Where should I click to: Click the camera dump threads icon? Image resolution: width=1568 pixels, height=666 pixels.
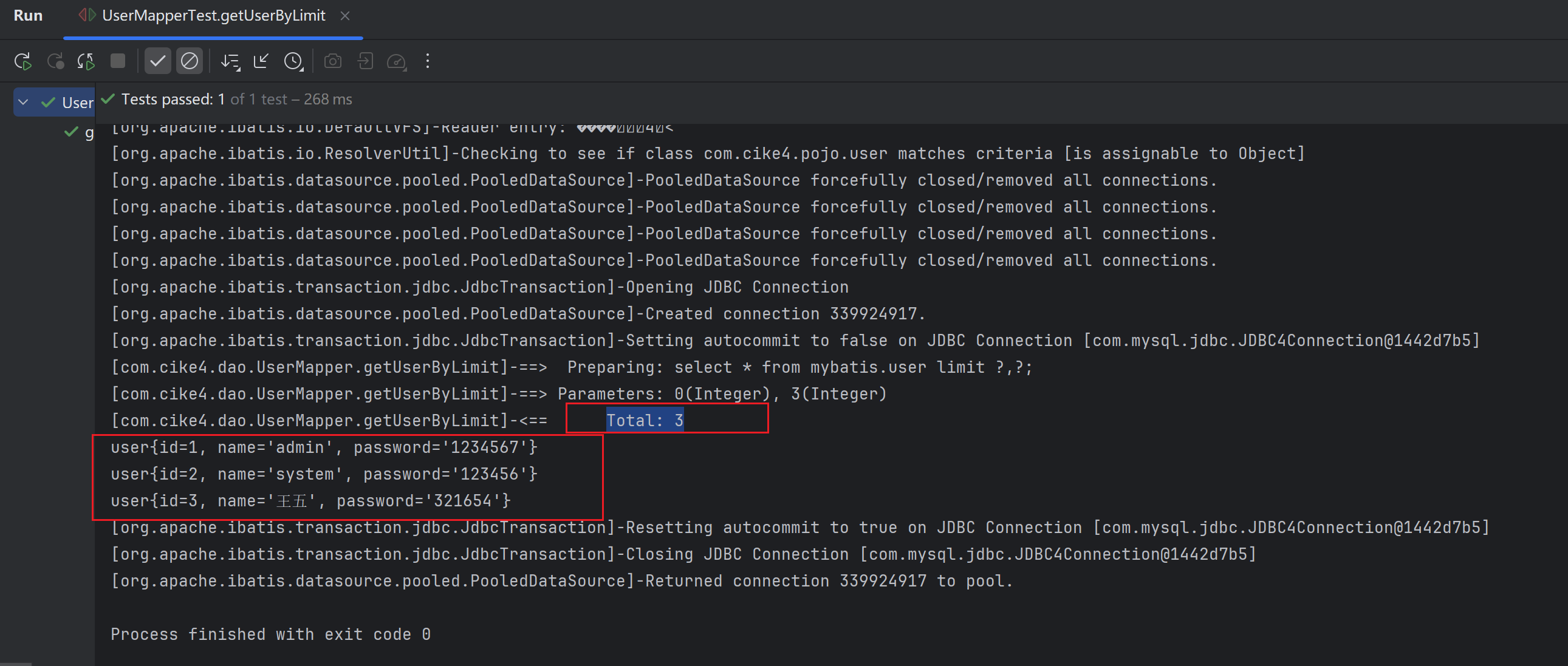tap(332, 61)
